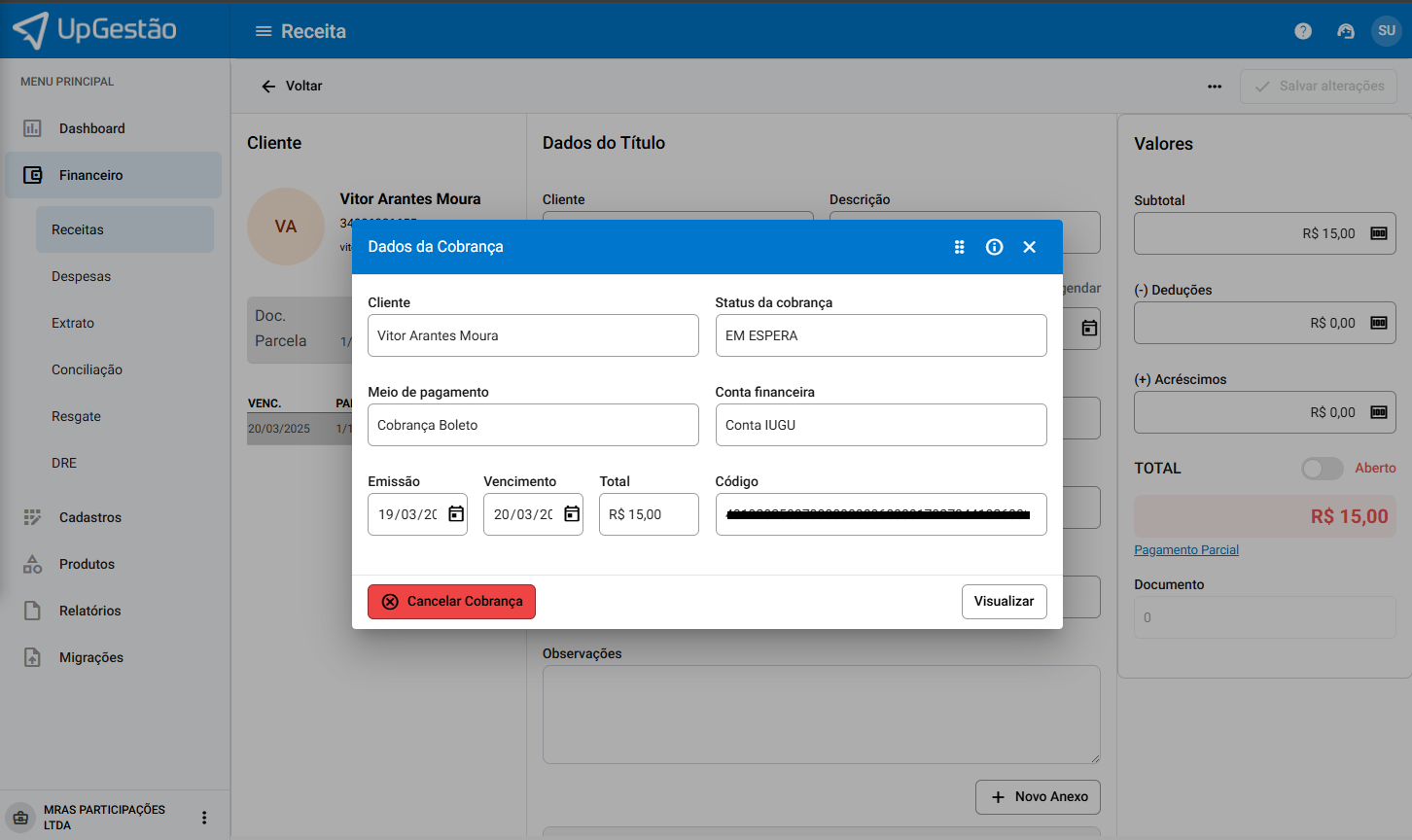Image resolution: width=1412 pixels, height=840 pixels.
Task: Click the Observações text area
Action: pyautogui.click(x=821, y=714)
